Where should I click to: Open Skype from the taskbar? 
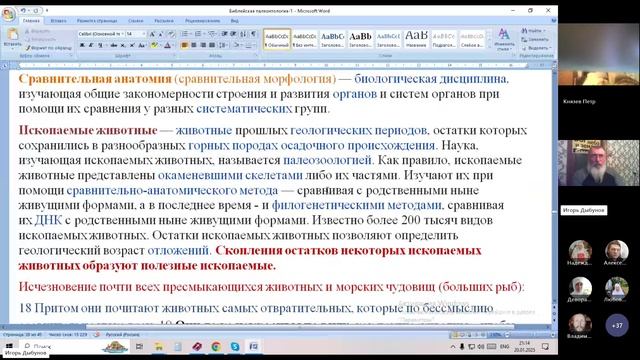[235, 347]
